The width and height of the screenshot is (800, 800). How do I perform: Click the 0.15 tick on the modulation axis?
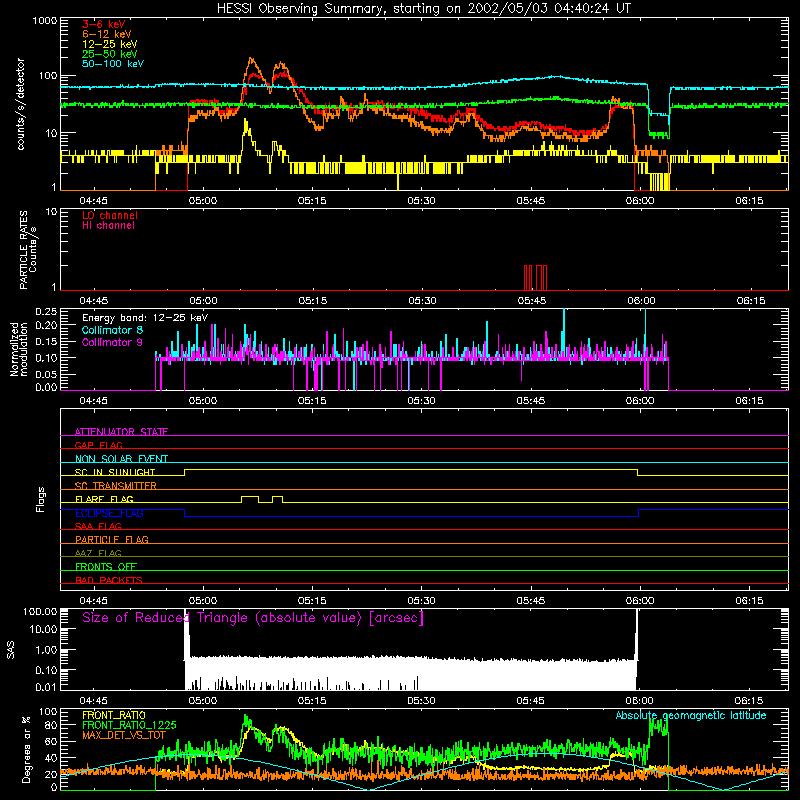(x=46, y=341)
